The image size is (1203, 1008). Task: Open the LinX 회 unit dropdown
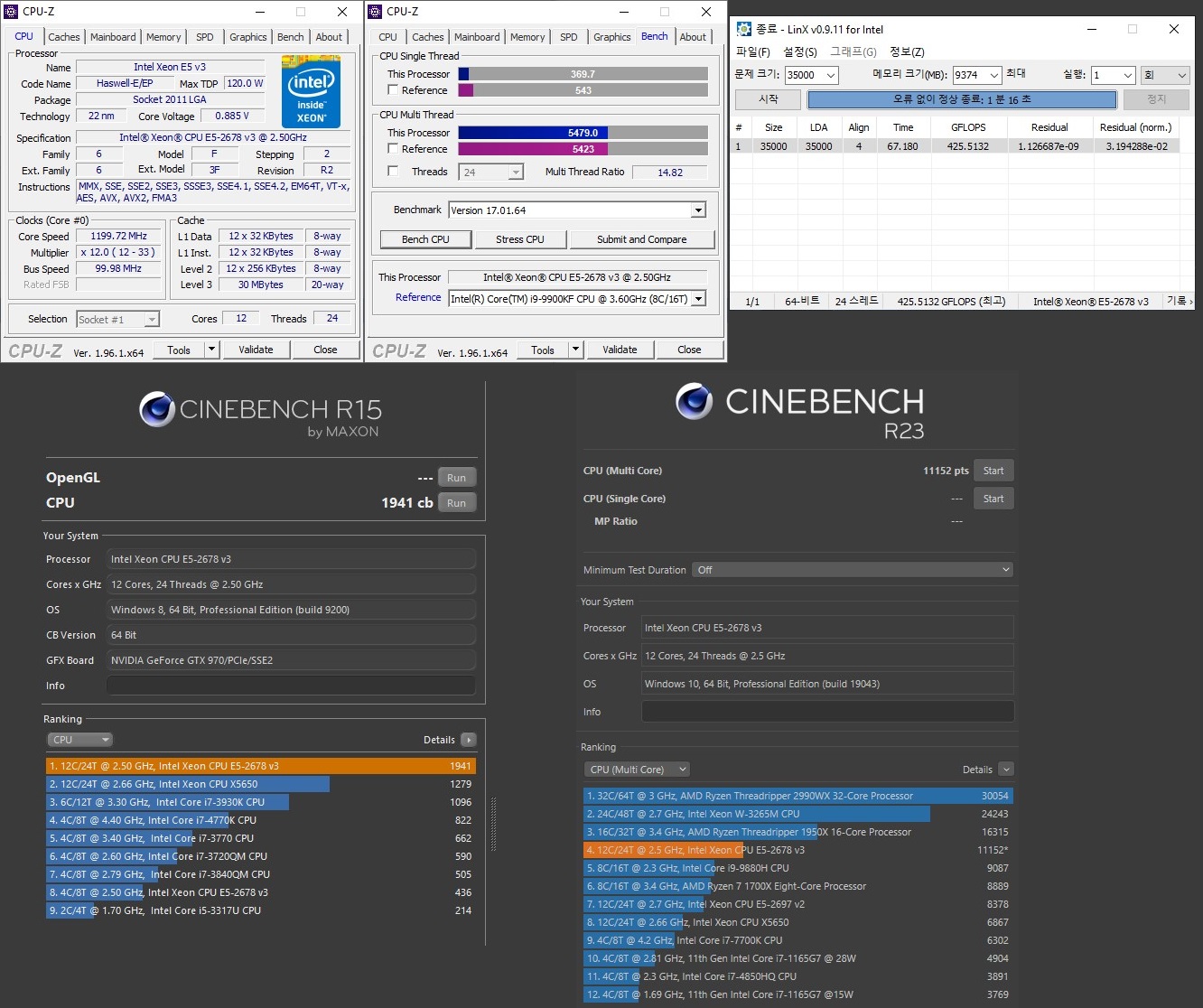tap(1165, 75)
